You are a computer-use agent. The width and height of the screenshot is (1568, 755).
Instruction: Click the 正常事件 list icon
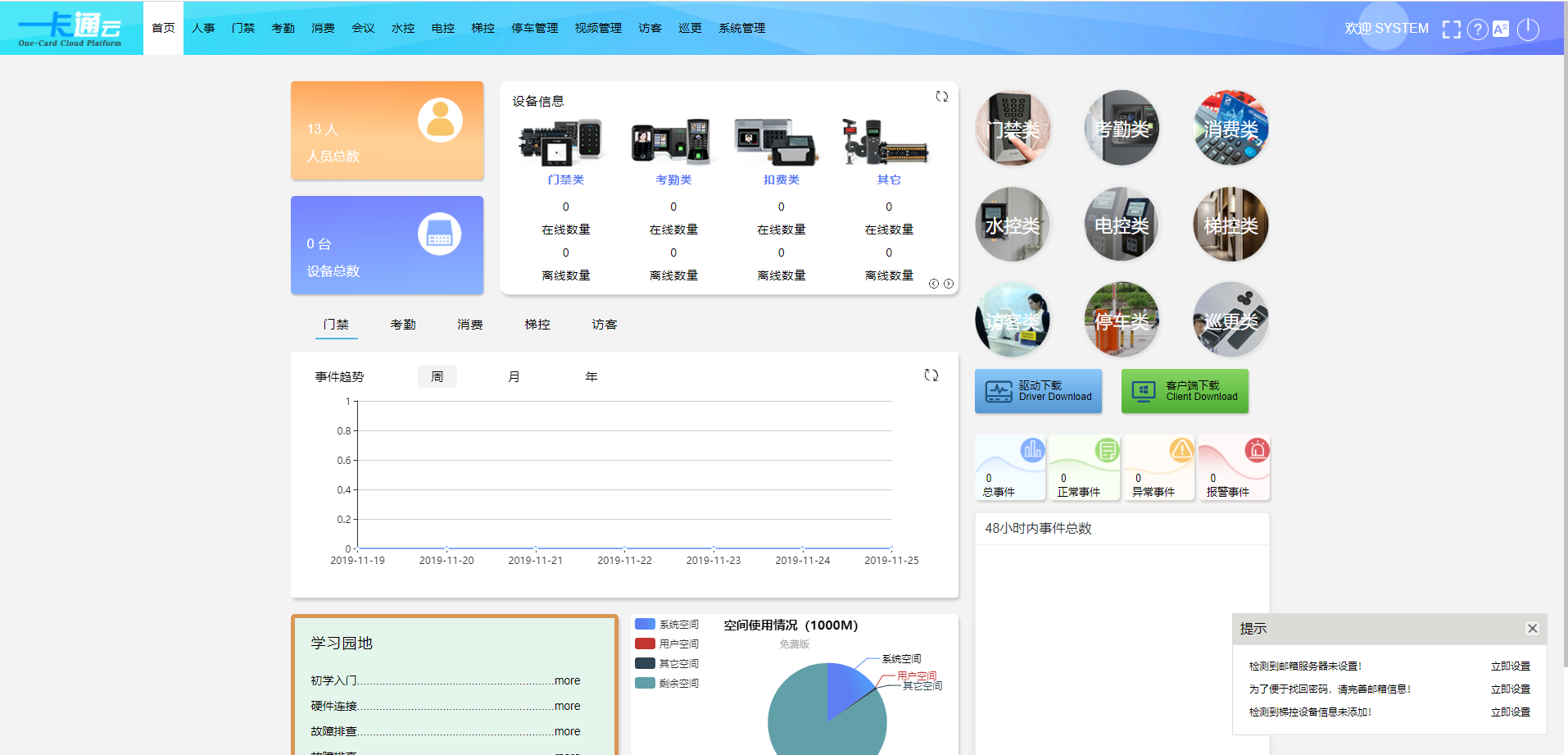tap(1107, 449)
